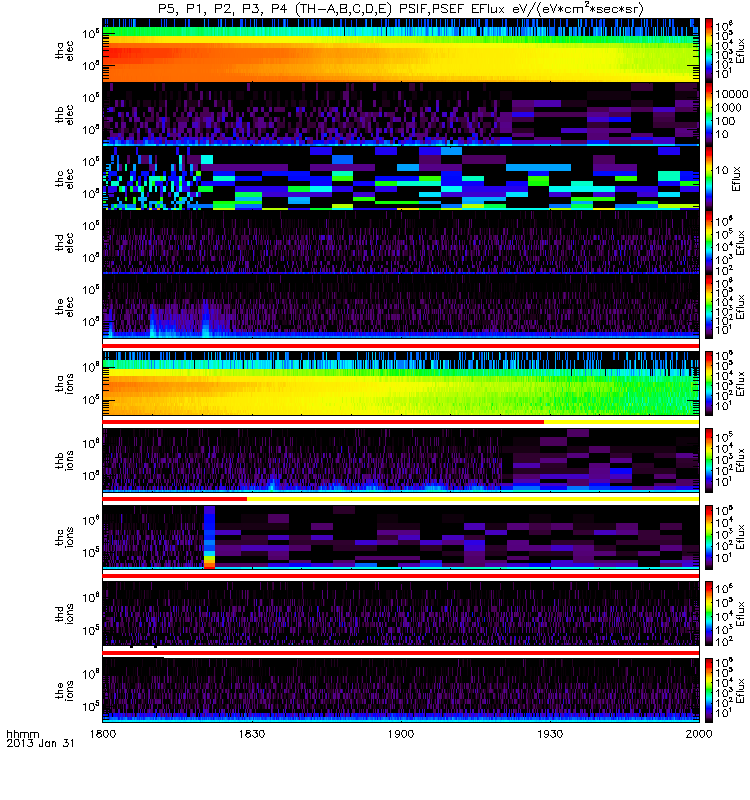
Task: Click the 'hhmm' axis unit label
Action: pyautogui.click(x=22, y=735)
